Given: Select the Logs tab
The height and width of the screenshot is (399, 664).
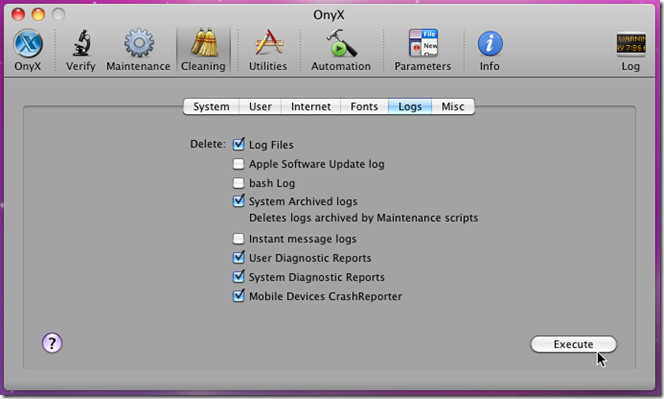Looking at the screenshot, I should coord(410,106).
